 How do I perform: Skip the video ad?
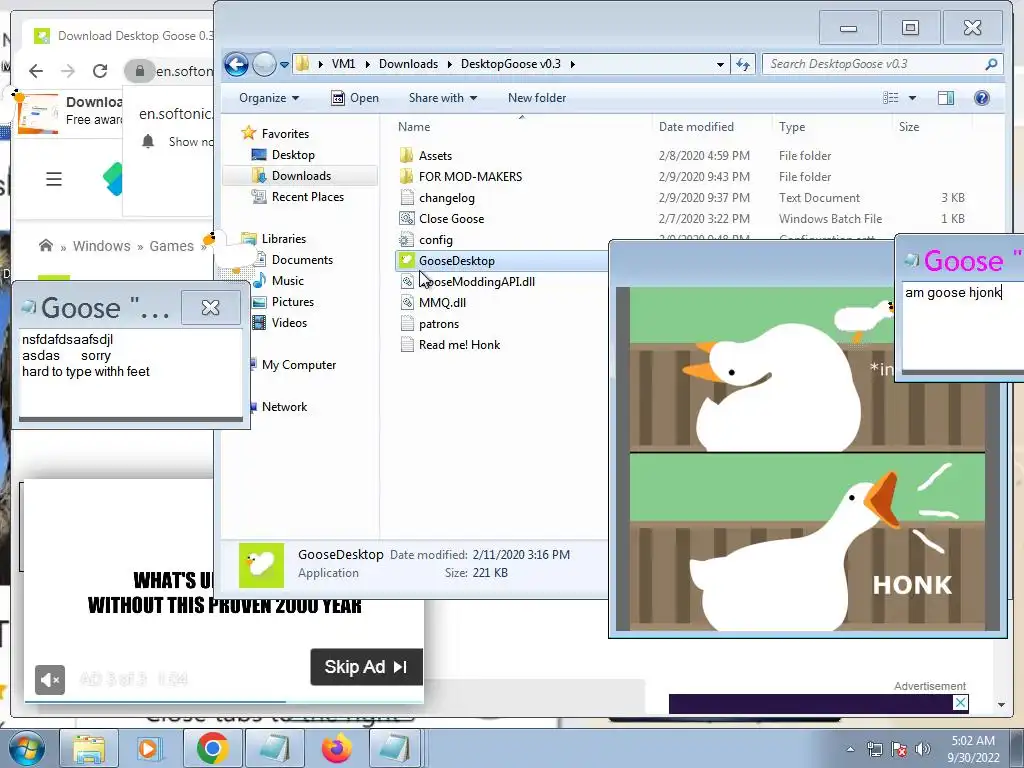click(366, 667)
